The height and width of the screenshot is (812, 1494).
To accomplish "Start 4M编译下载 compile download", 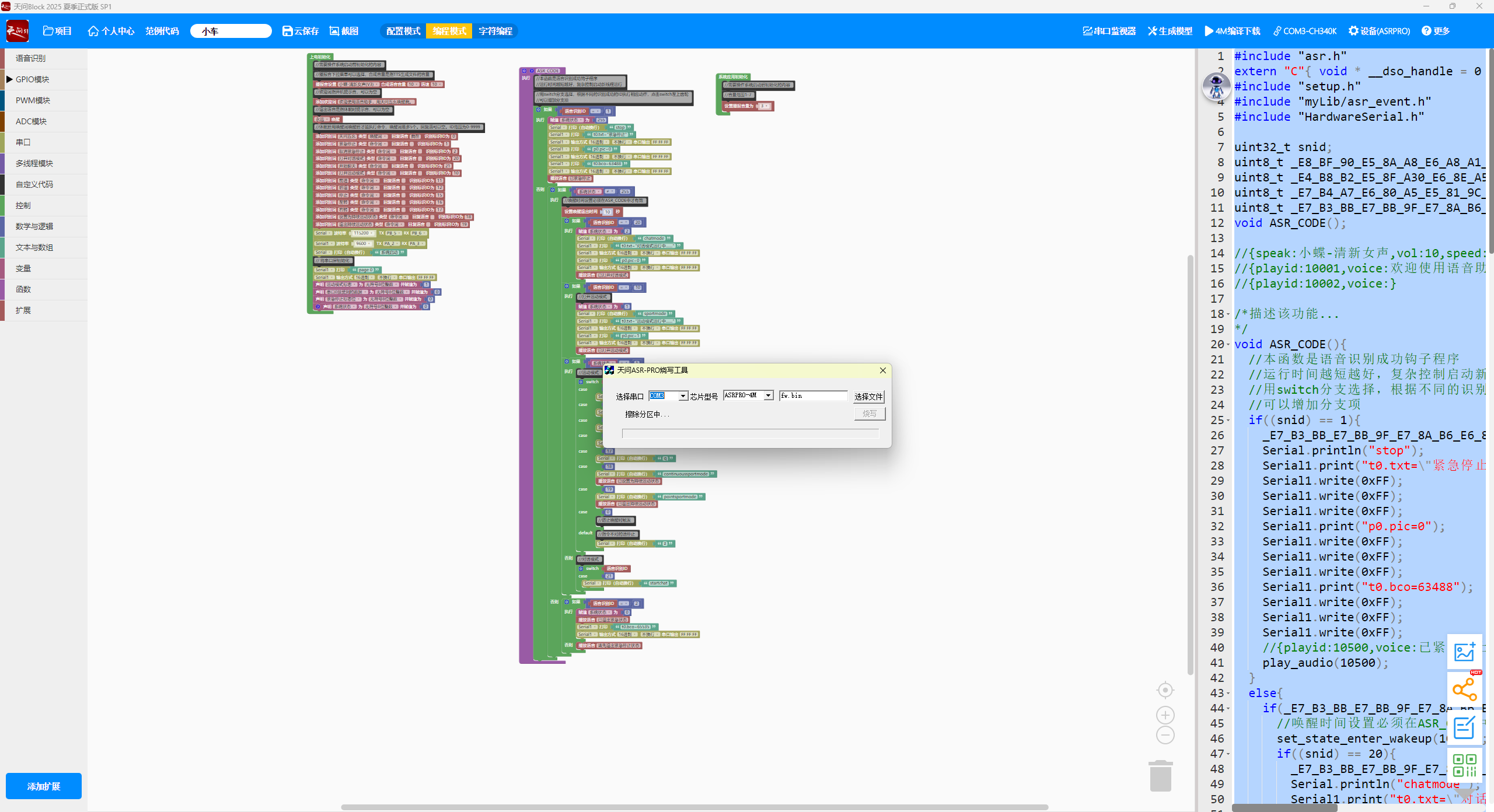I will 1232,31.
